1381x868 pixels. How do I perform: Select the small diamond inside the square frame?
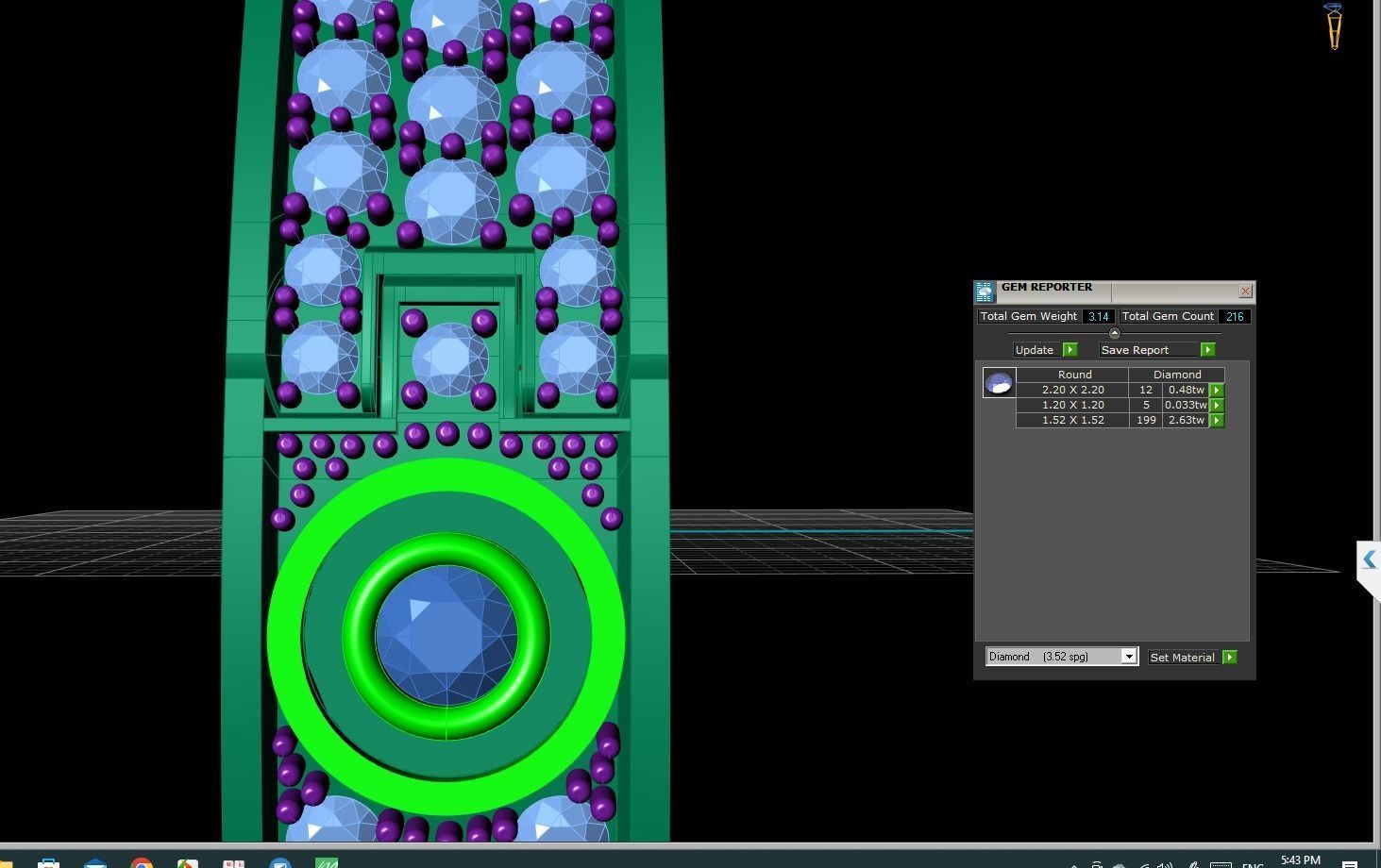coord(449,359)
